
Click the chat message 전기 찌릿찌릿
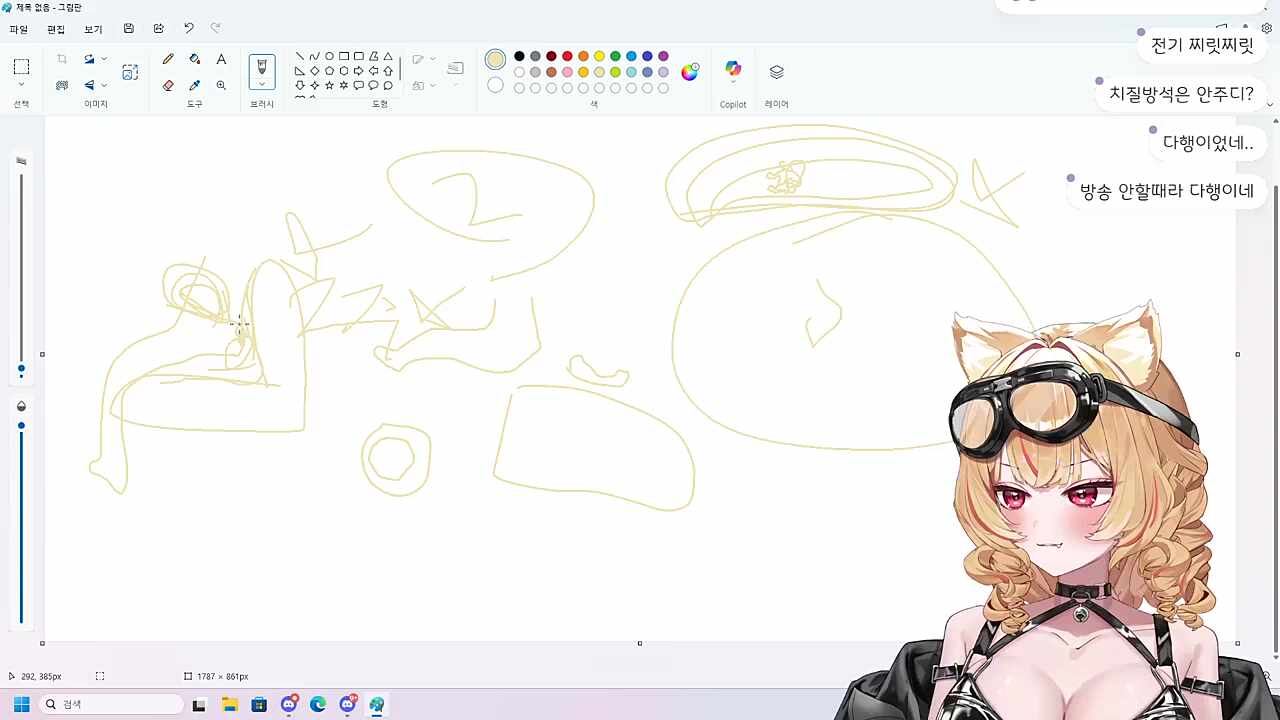pyautogui.click(x=1202, y=45)
